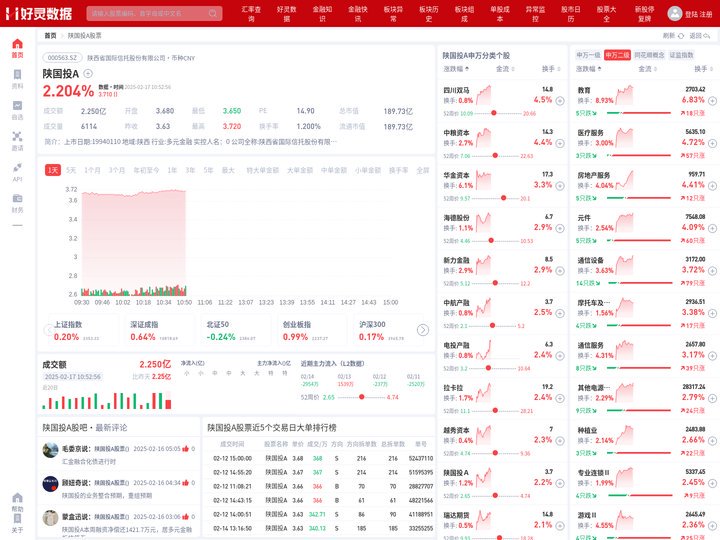Click plus icon in 房地产服务 sector row
This screenshot has width=720, height=540.
click(712, 186)
